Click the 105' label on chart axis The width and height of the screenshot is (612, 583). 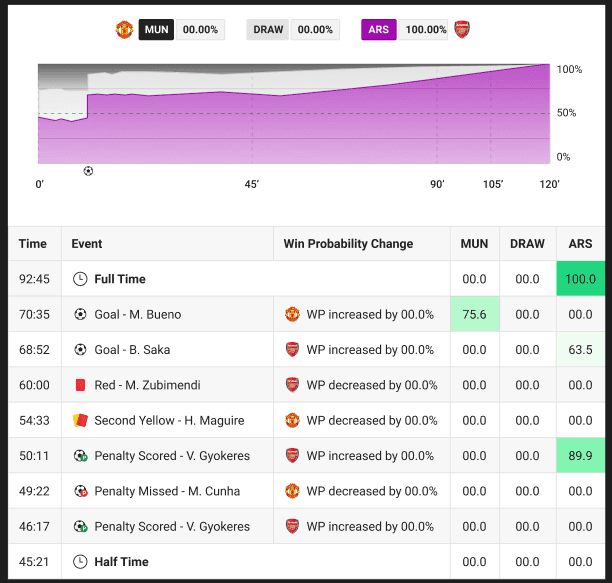[x=493, y=184]
